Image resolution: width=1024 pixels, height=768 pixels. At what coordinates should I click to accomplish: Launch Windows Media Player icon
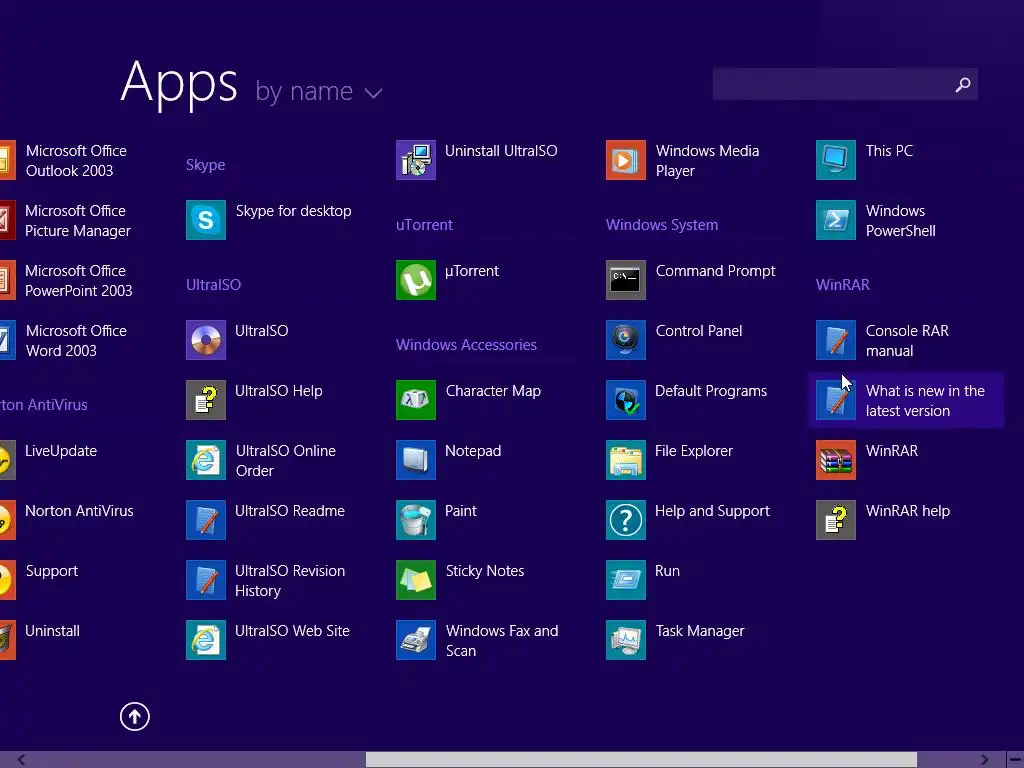point(626,160)
